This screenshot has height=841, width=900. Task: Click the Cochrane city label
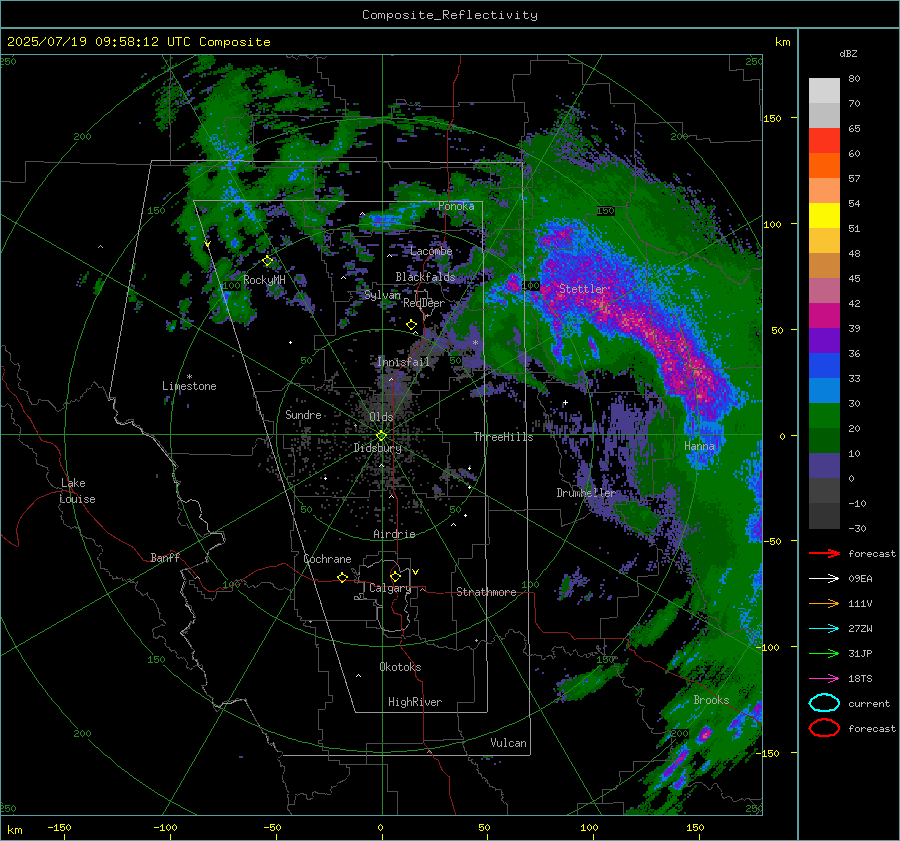tap(327, 559)
